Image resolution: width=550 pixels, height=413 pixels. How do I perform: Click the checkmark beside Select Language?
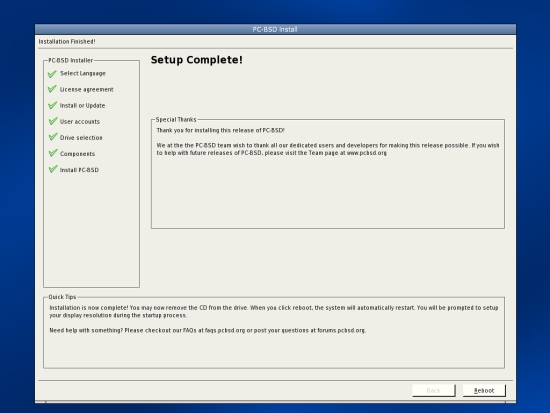pos(52,74)
